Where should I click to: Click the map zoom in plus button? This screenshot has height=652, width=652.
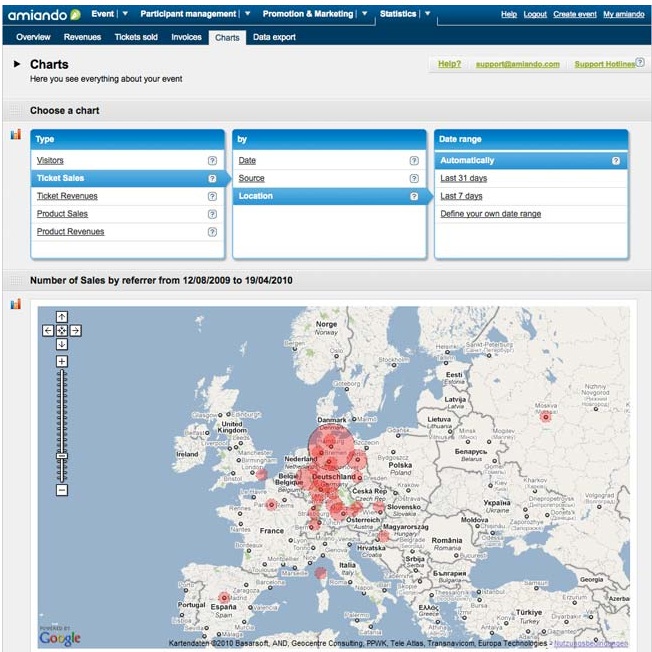[x=62, y=361]
